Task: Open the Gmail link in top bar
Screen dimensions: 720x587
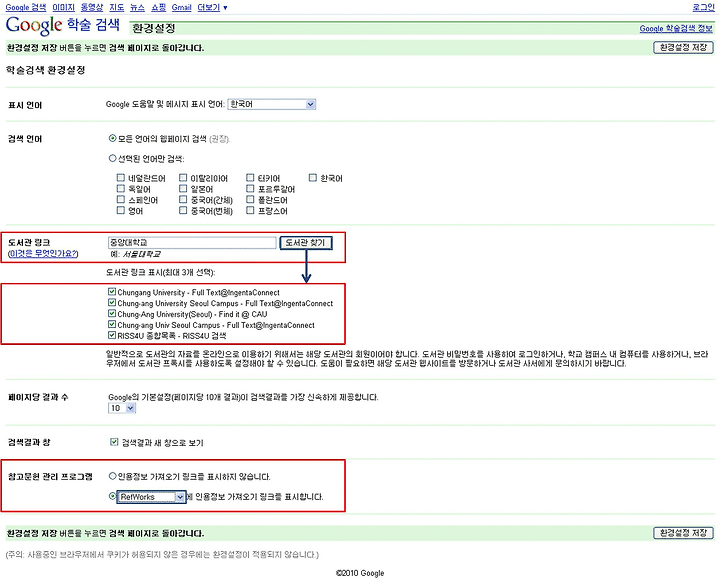Action: click(181, 7)
